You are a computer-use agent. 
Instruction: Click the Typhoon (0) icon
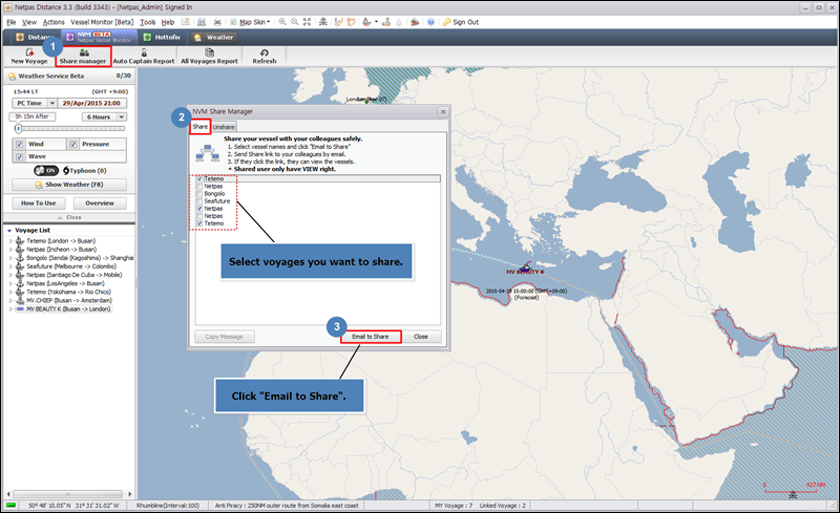pyautogui.click(x=66, y=170)
